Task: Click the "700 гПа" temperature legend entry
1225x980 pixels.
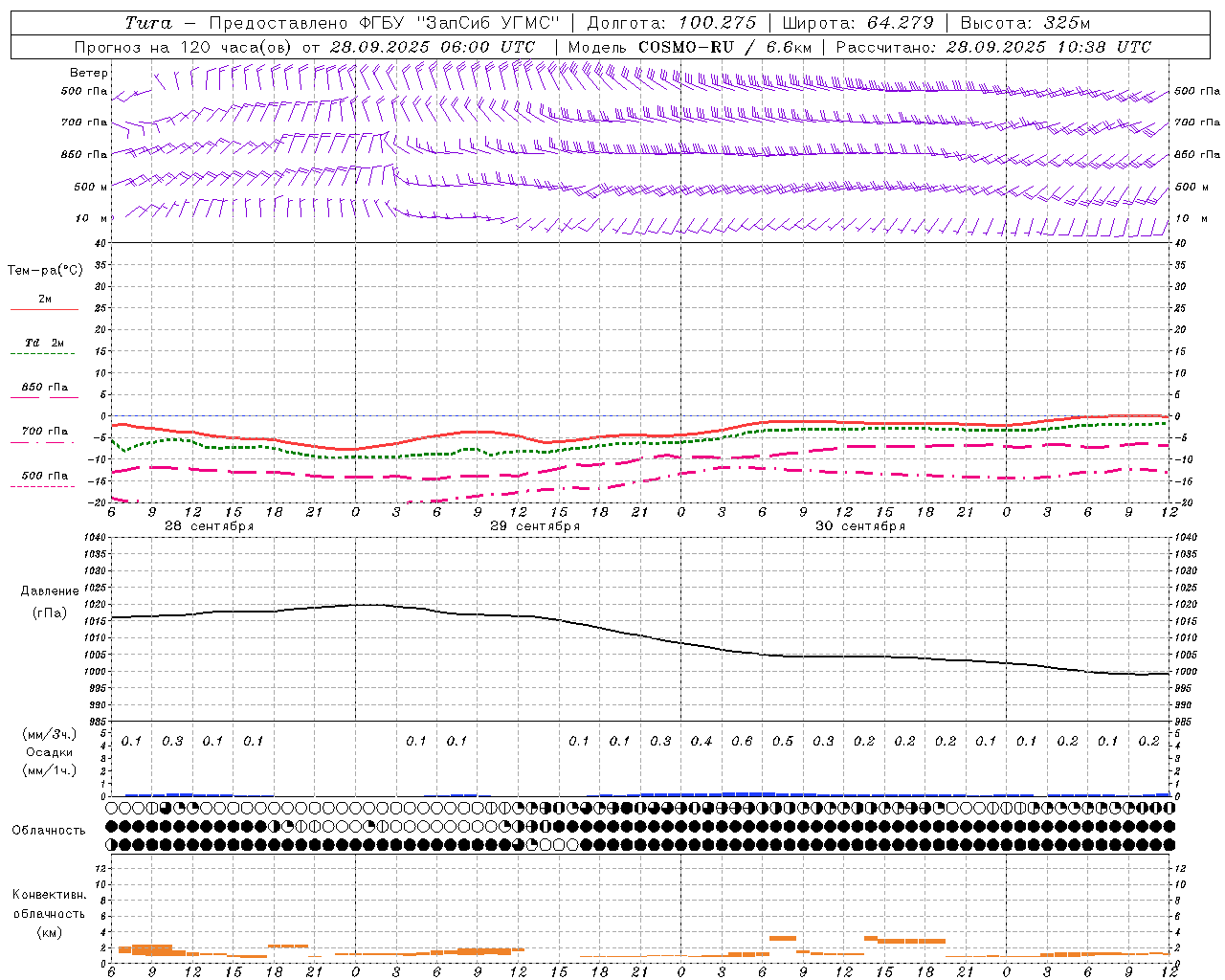Action: click(45, 432)
